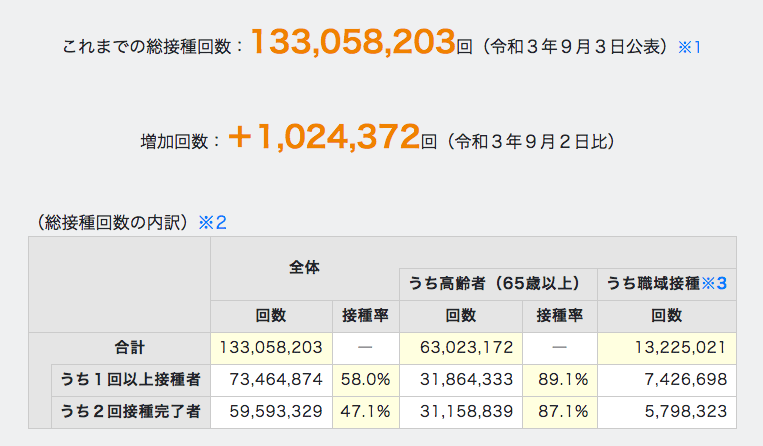Select the 47.1% vaccination rate cell
The width and height of the screenshot is (763, 446).
[365, 411]
